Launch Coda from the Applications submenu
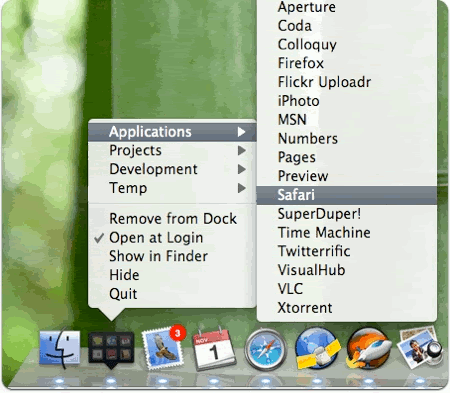Image resolution: width=450 pixels, height=393 pixels. (347, 26)
